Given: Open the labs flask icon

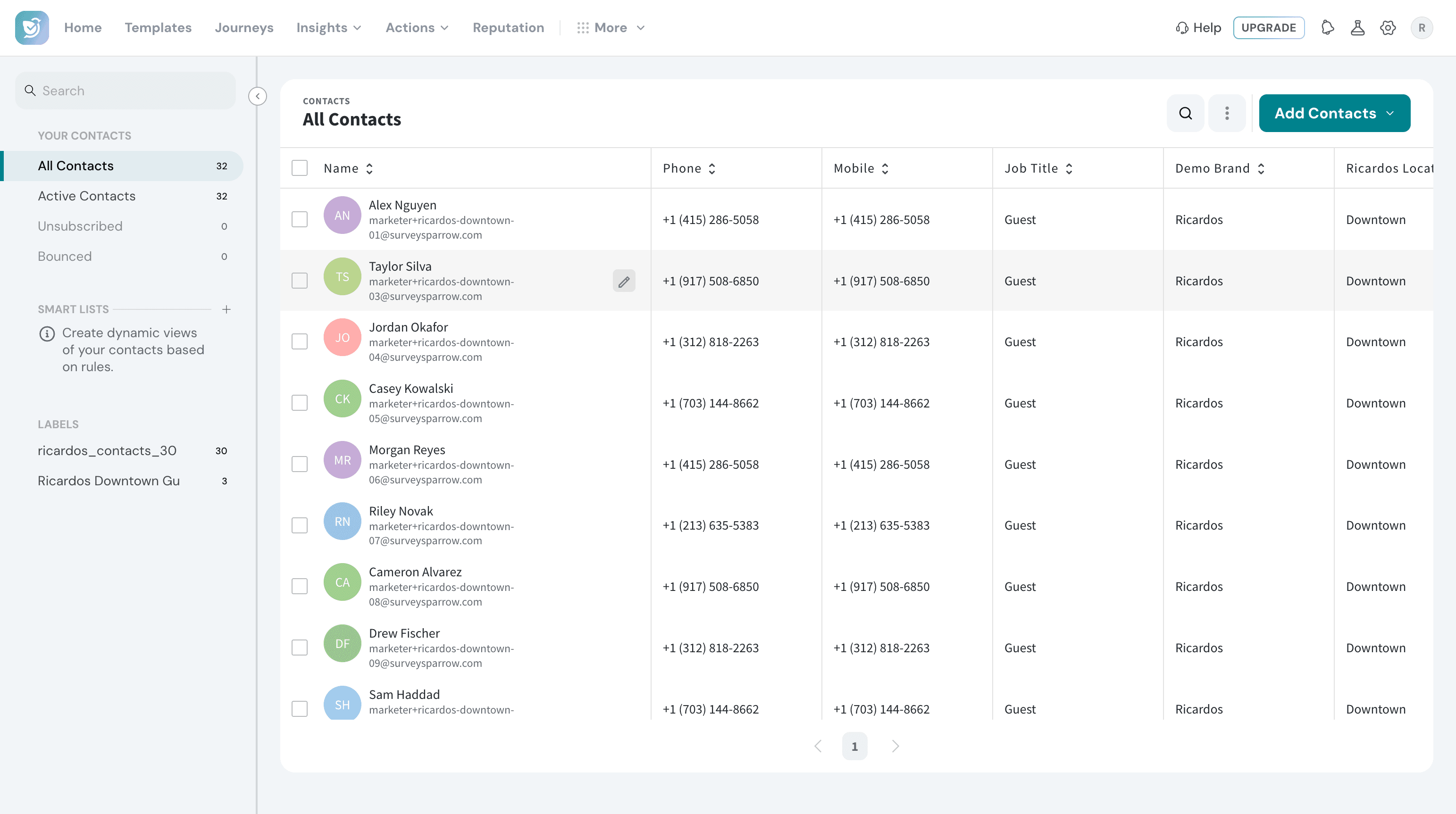Looking at the screenshot, I should click(1358, 28).
